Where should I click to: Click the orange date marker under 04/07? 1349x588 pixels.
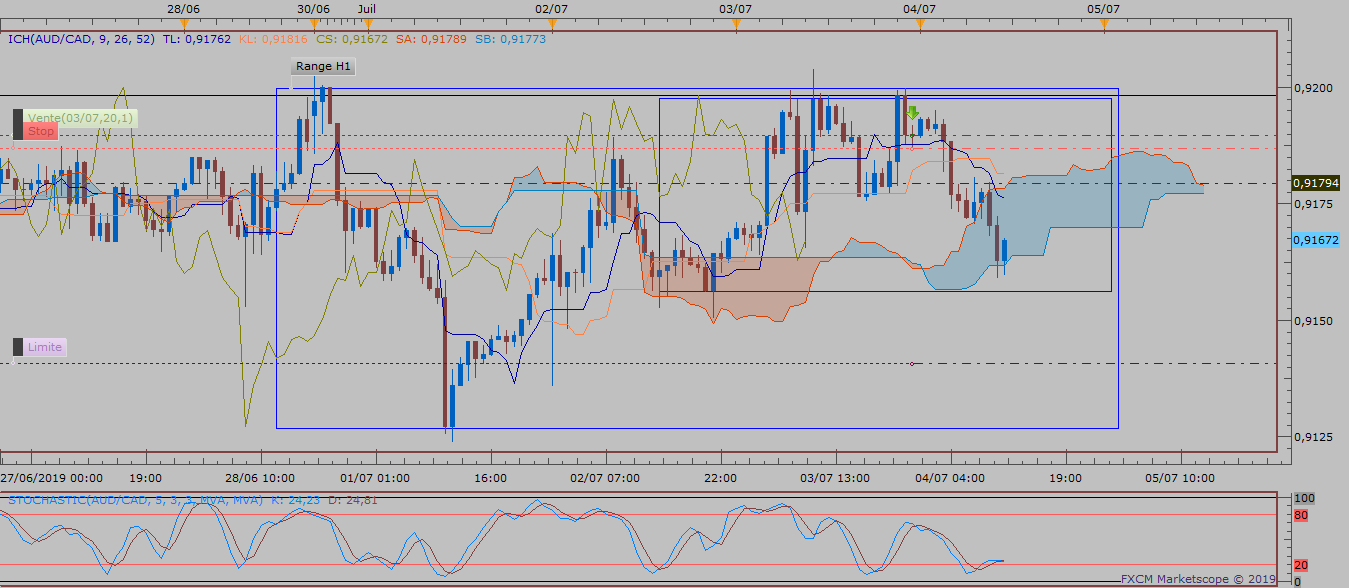(920, 24)
